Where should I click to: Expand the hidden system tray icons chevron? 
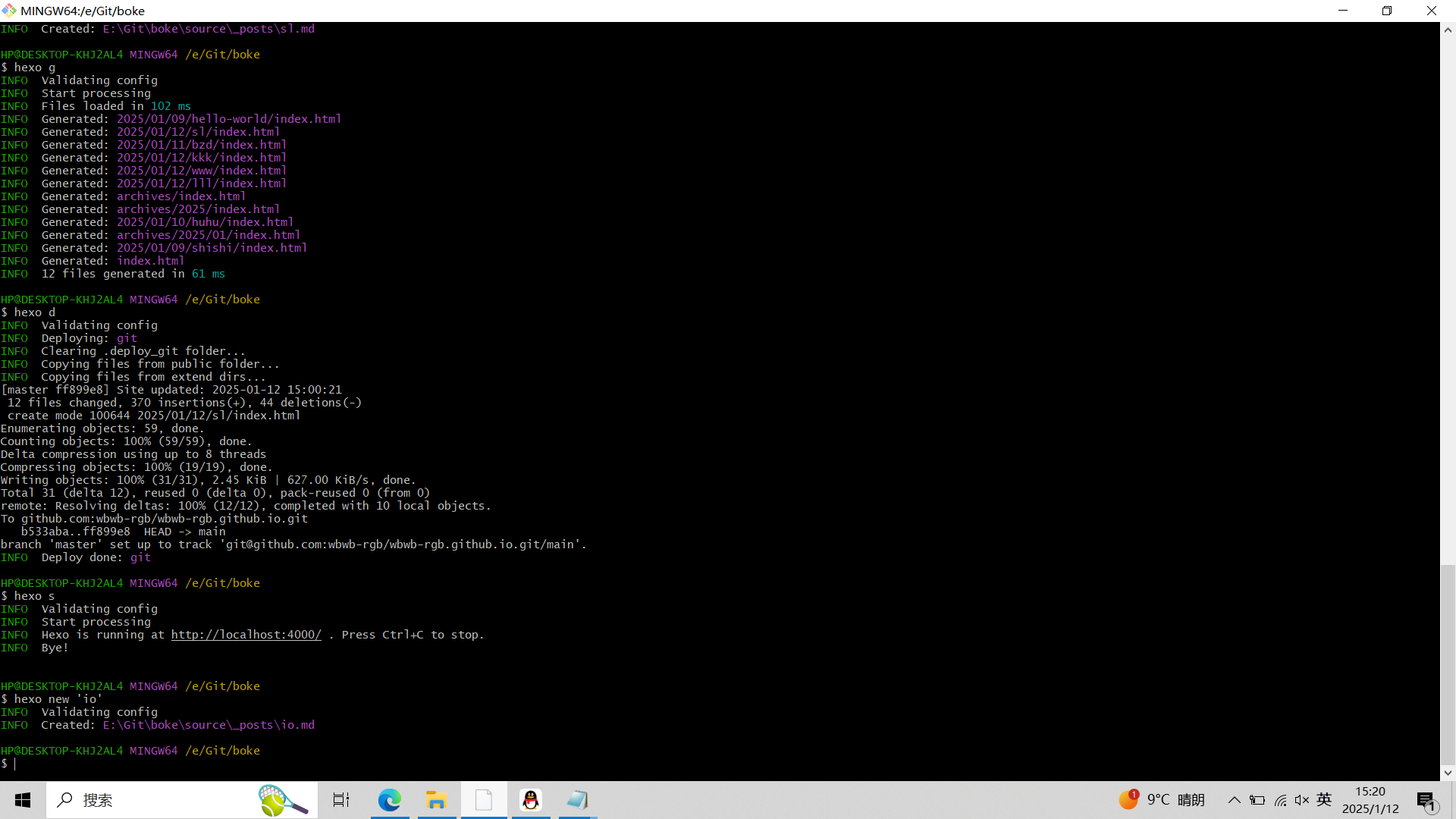point(1235,800)
